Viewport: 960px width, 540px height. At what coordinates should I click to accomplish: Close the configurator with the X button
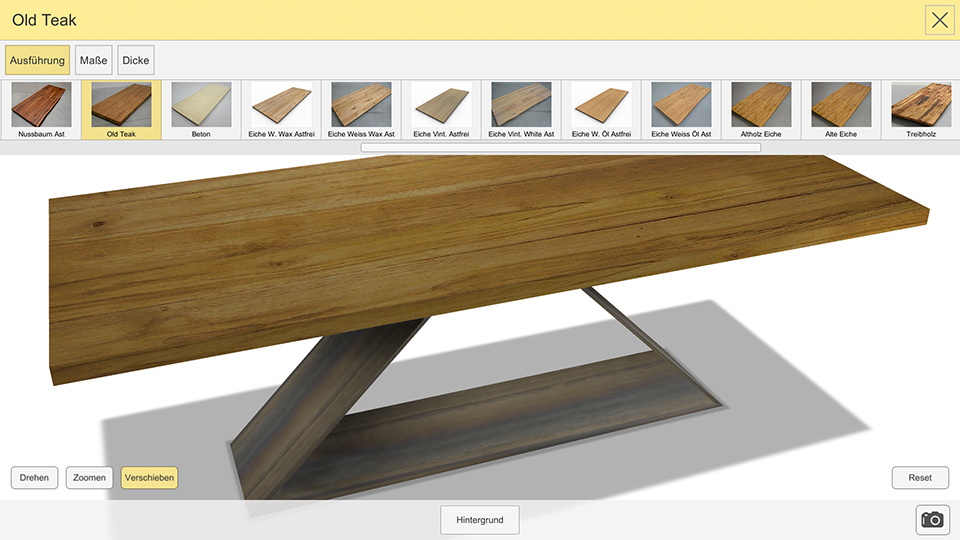(939, 20)
